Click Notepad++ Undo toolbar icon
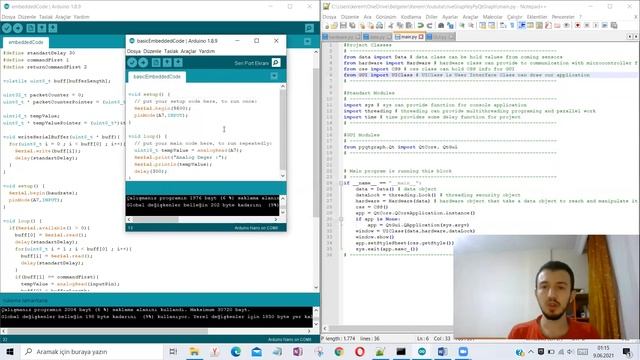The width and height of the screenshot is (640, 360). tap(420, 25)
